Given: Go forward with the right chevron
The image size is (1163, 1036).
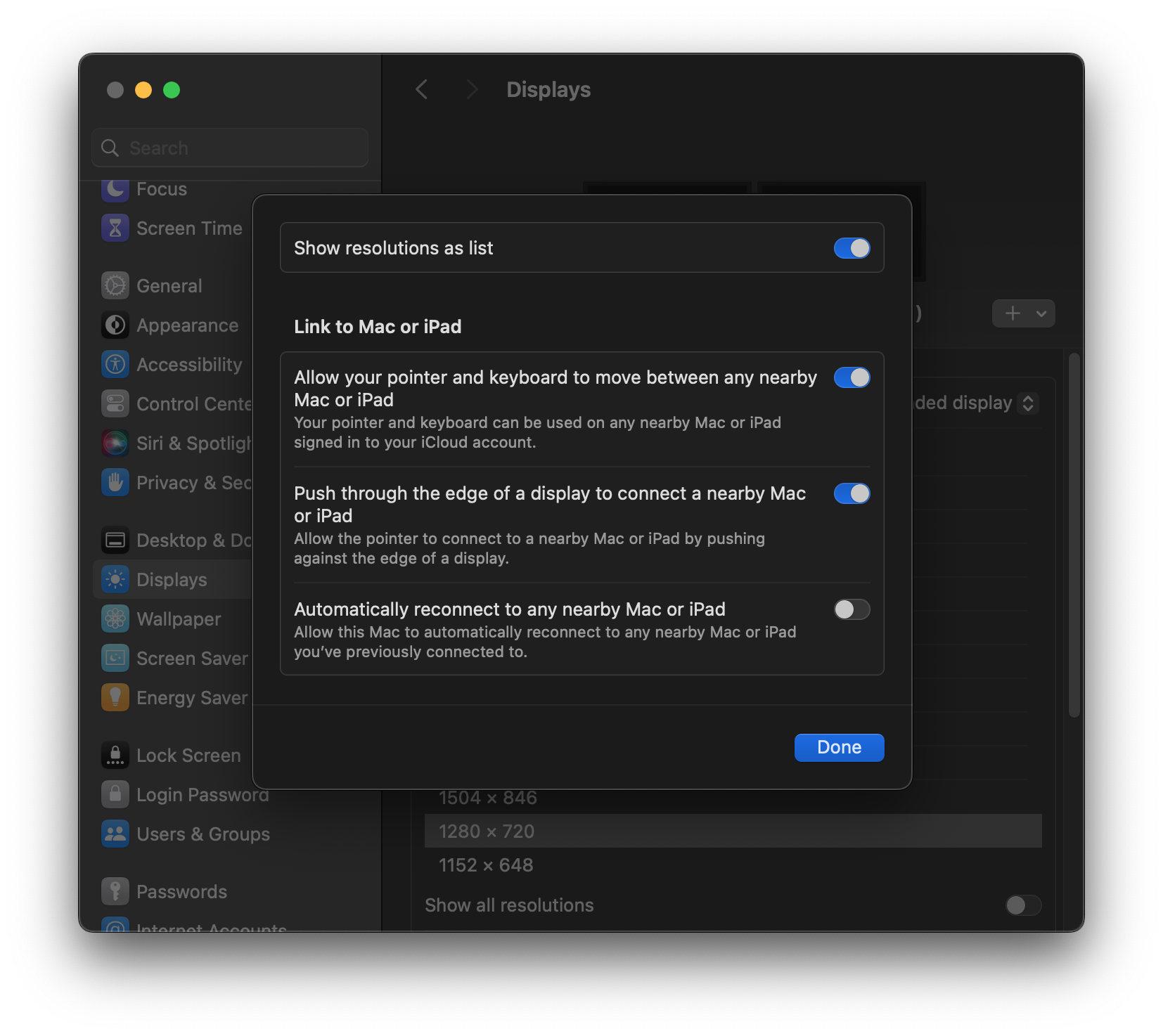Looking at the screenshot, I should [x=473, y=89].
